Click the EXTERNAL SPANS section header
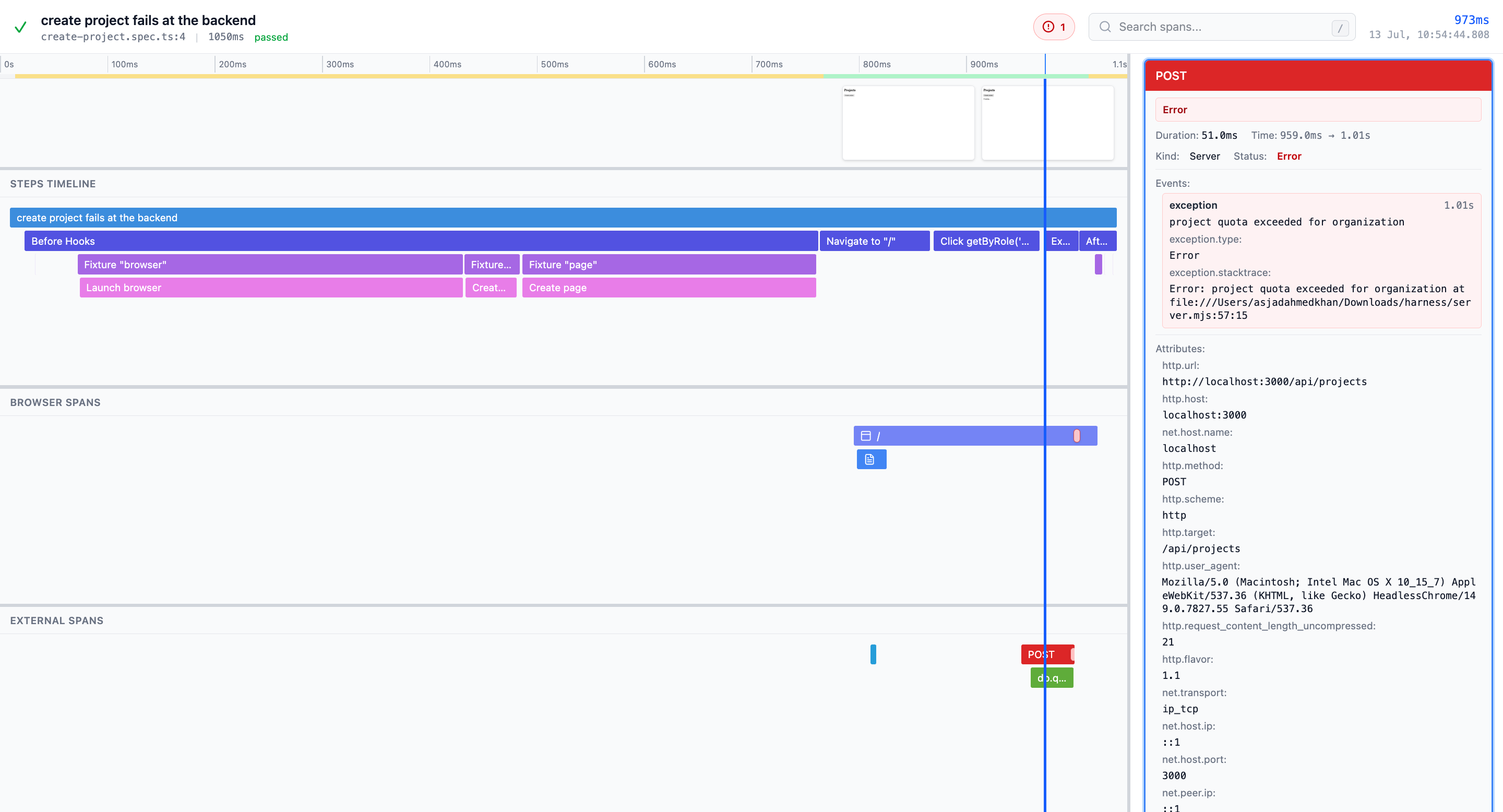The height and width of the screenshot is (812, 1503). (x=56, y=620)
